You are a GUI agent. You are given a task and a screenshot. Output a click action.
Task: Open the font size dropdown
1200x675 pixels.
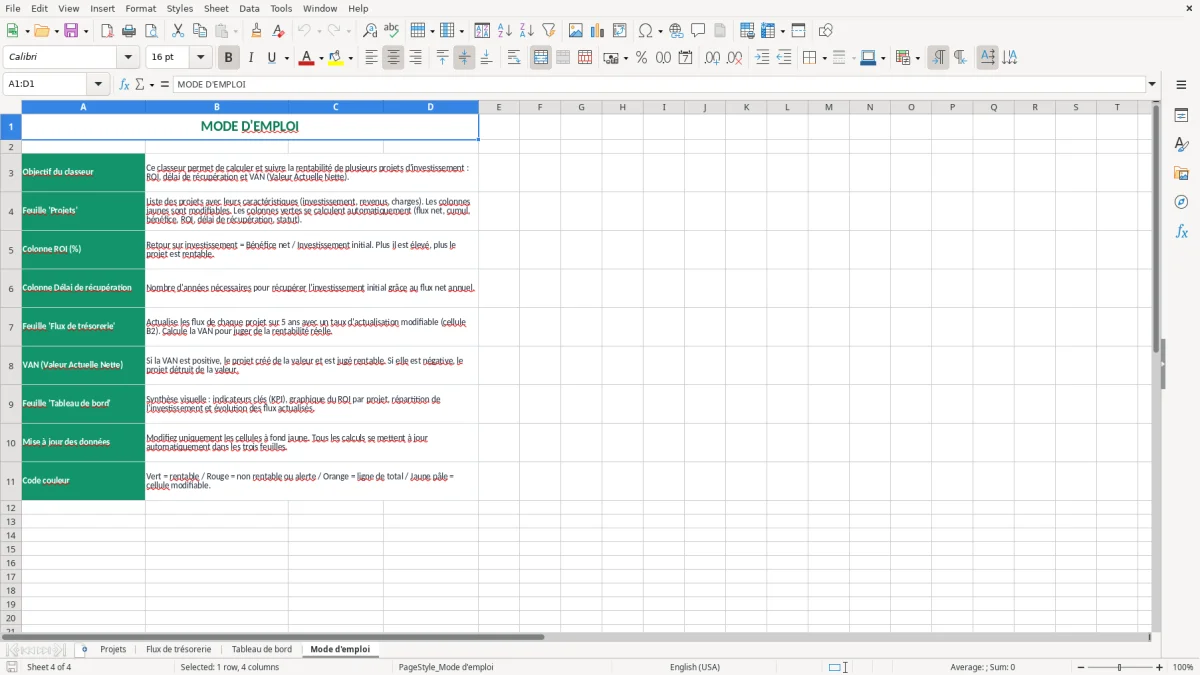(201, 58)
